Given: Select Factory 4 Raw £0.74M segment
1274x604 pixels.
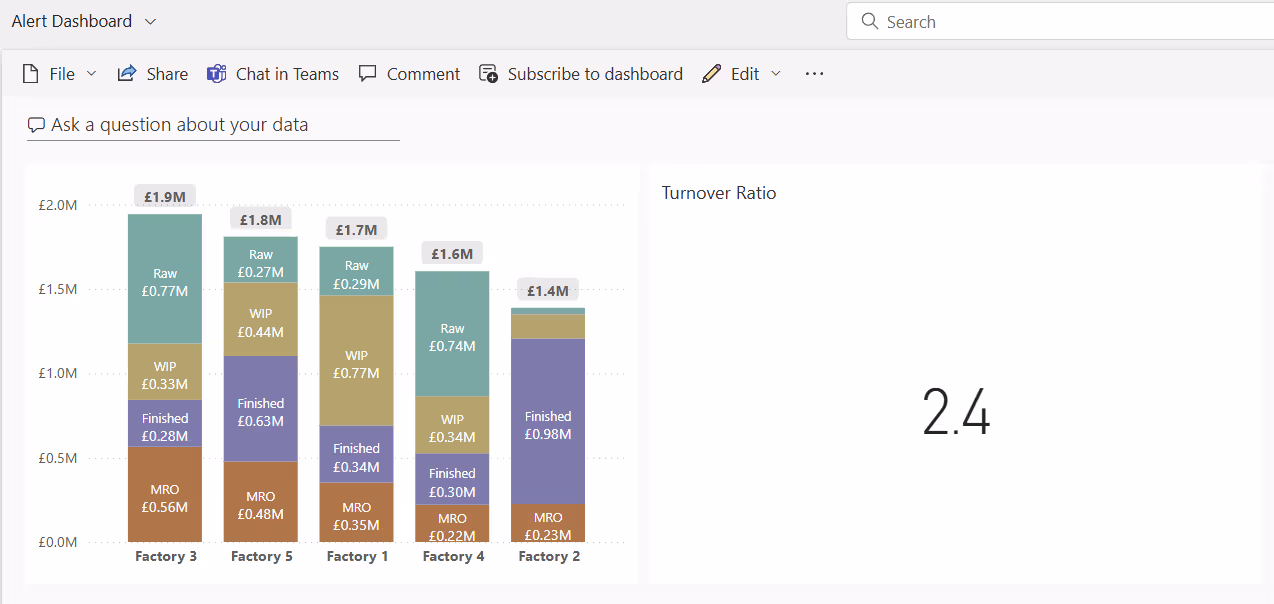Looking at the screenshot, I should coord(453,334).
